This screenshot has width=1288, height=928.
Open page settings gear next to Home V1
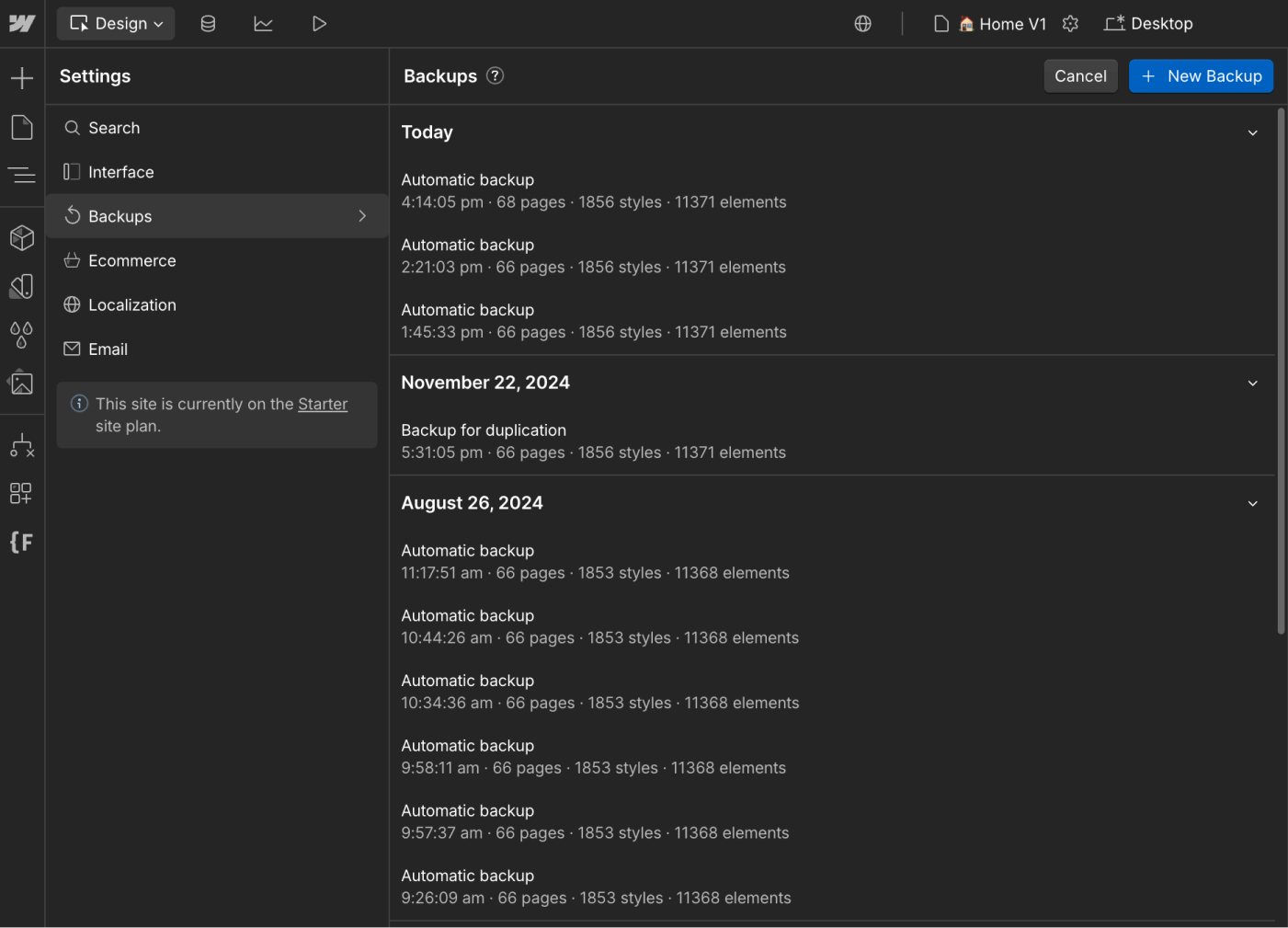click(1070, 23)
